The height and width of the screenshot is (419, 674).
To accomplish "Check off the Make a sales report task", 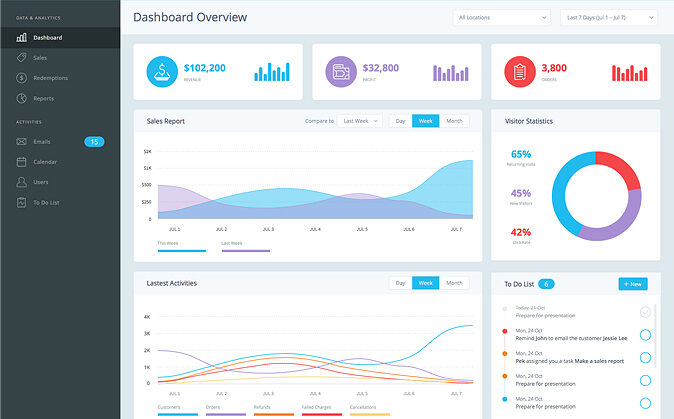I will (x=645, y=357).
